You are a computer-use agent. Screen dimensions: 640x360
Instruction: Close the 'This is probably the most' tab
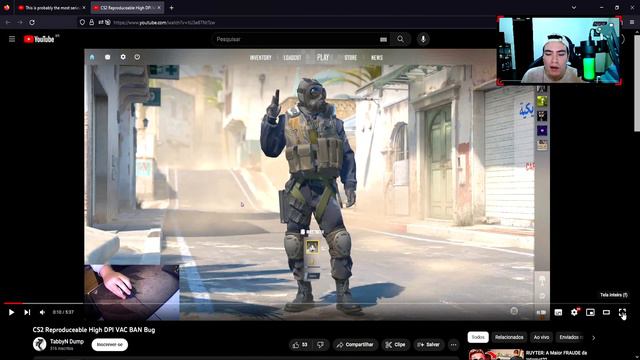[84, 8]
